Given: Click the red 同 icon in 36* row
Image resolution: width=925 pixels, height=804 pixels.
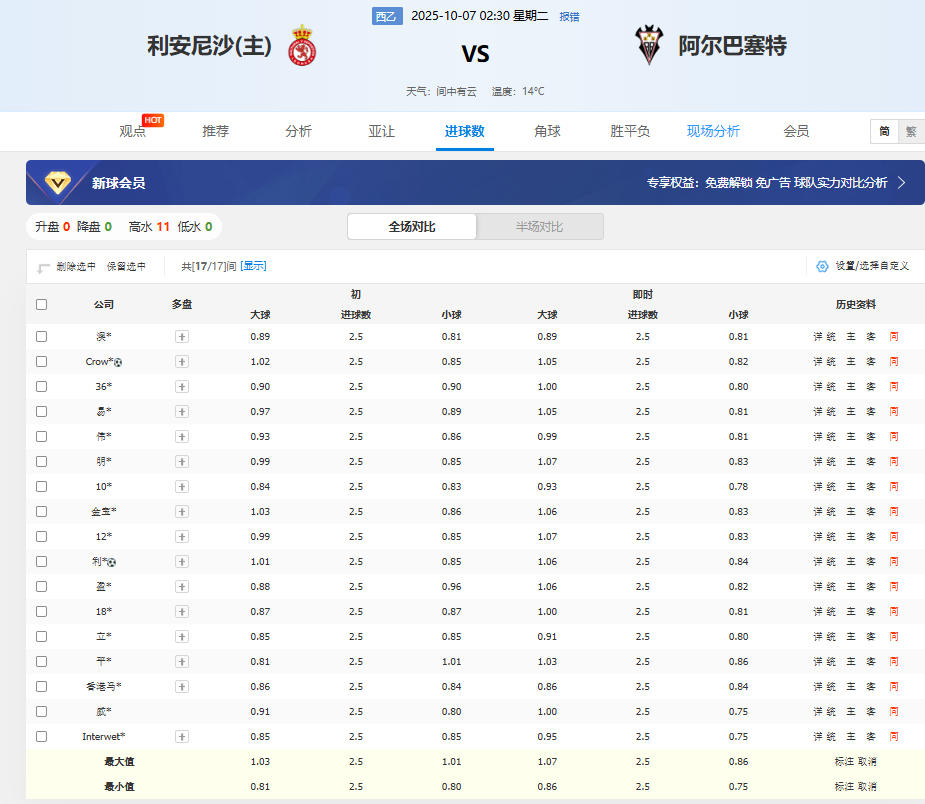Looking at the screenshot, I should point(894,387).
